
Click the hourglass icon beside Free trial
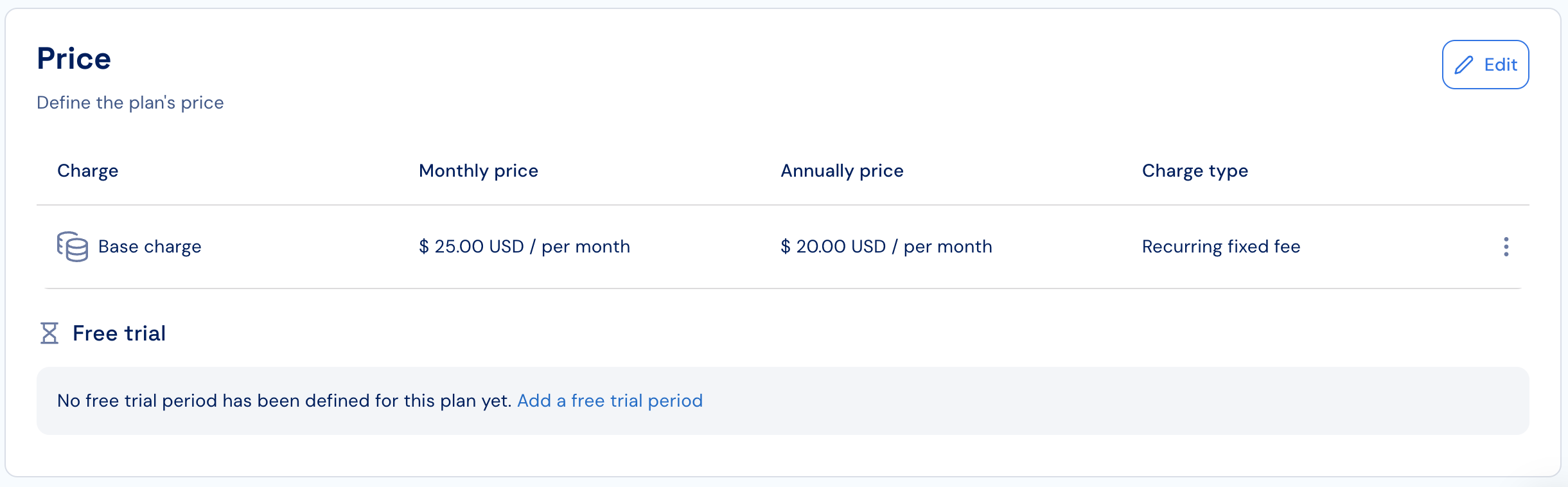49,333
